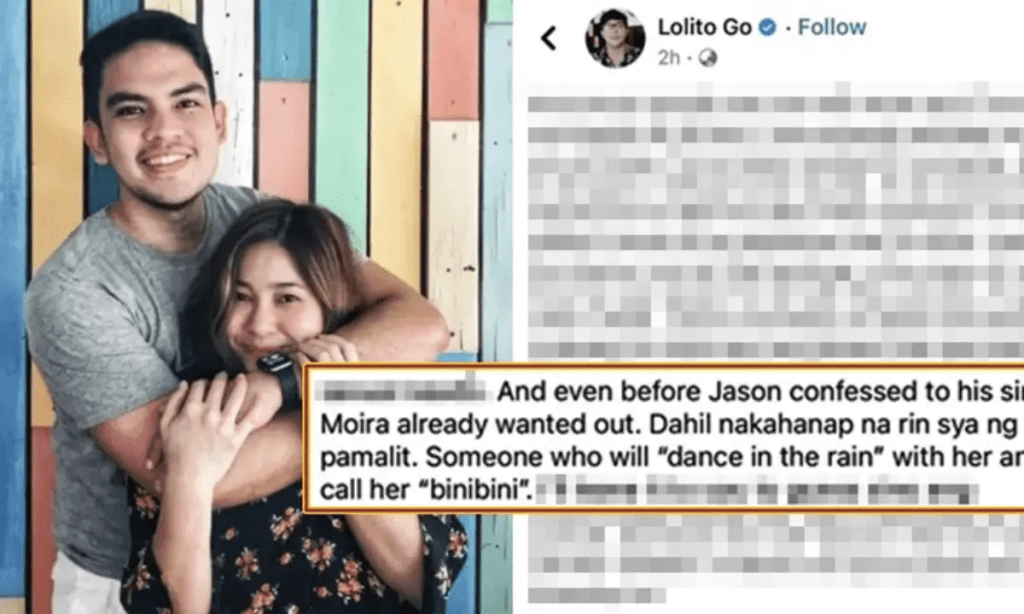Click the 2h post timestamp
This screenshot has height=614, width=1024.
pos(669,58)
